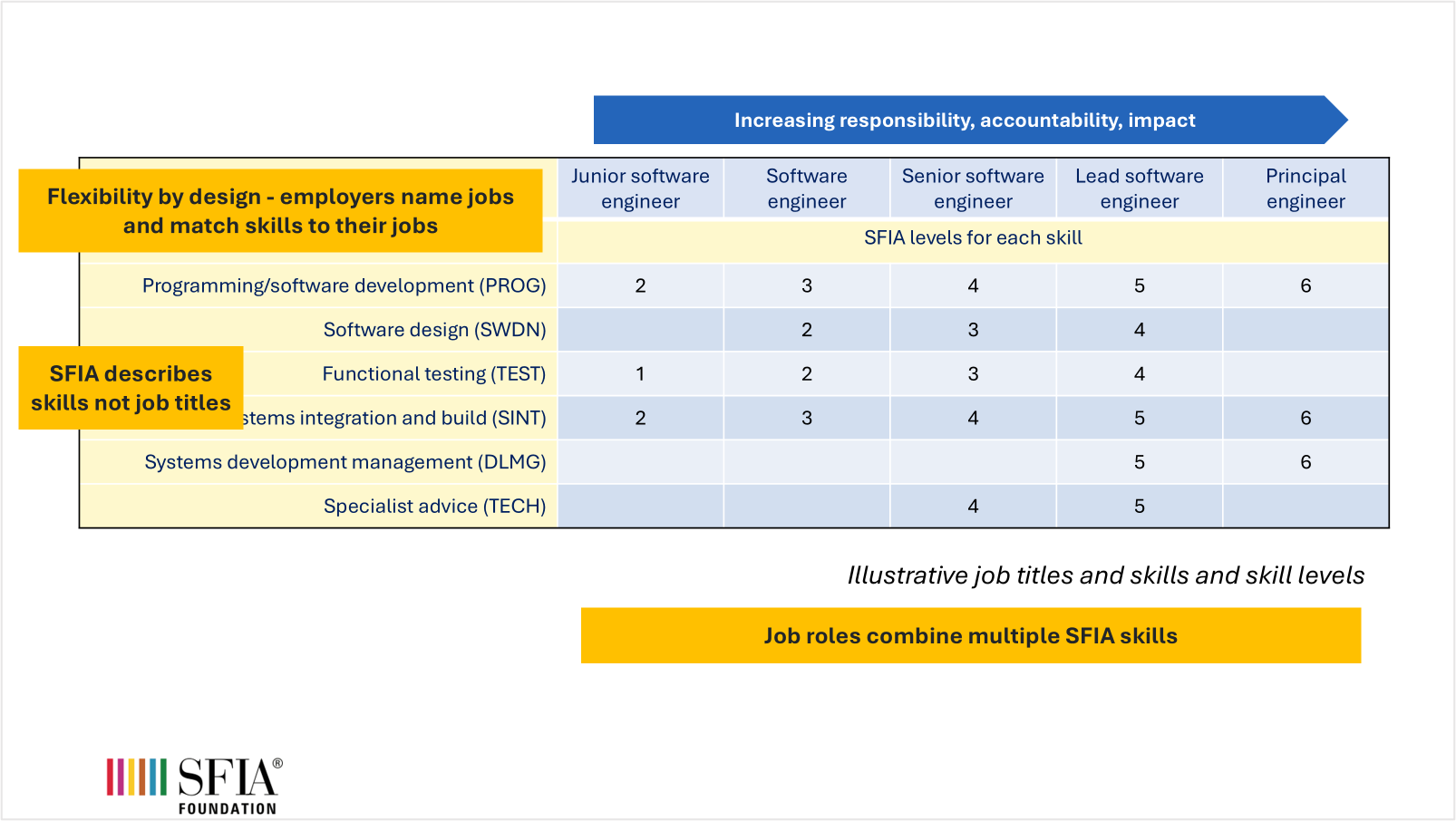1456x821 pixels.
Task: Select level 4 under Senior software engineer for TEST
Action: (x=973, y=373)
